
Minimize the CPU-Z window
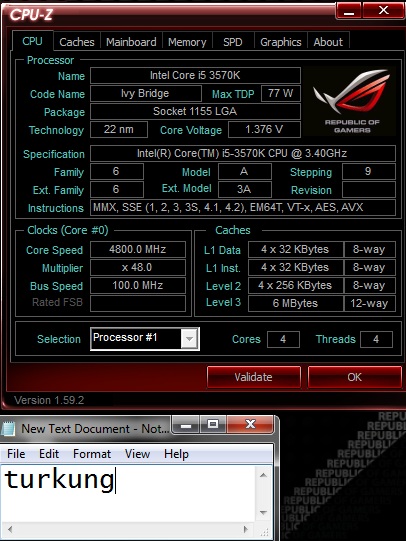tap(348, 11)
